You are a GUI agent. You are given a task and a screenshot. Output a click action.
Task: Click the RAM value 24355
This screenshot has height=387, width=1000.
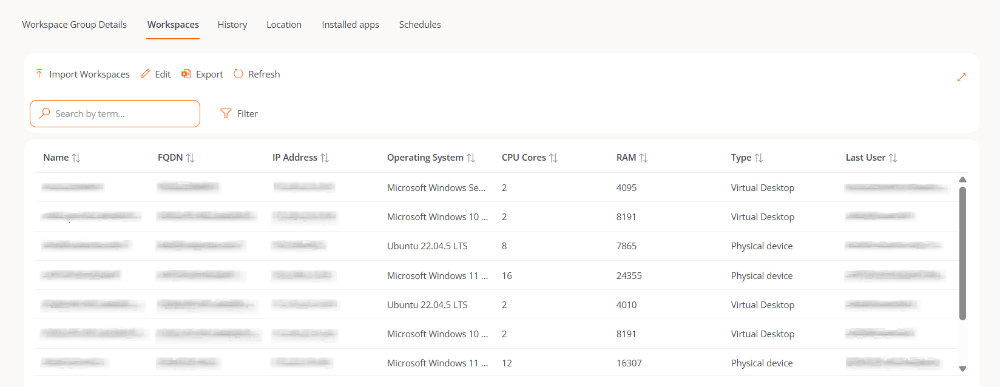629,276
